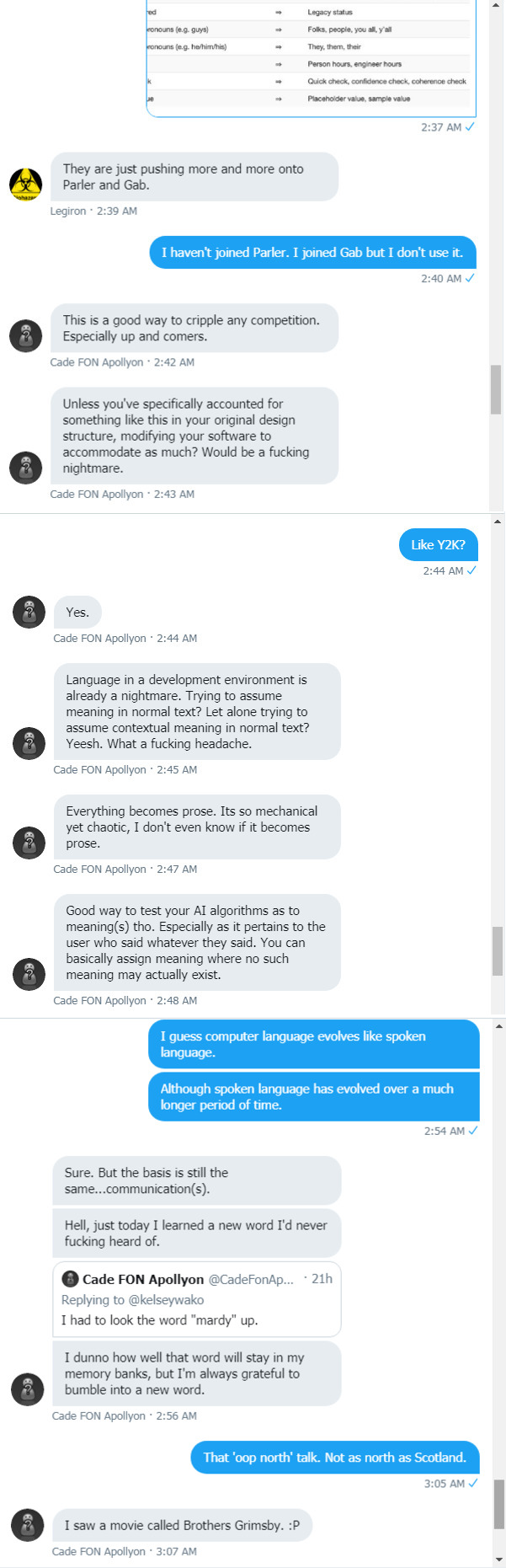Click the 21h timestamp on the quoted tweet

point(322,1279)
